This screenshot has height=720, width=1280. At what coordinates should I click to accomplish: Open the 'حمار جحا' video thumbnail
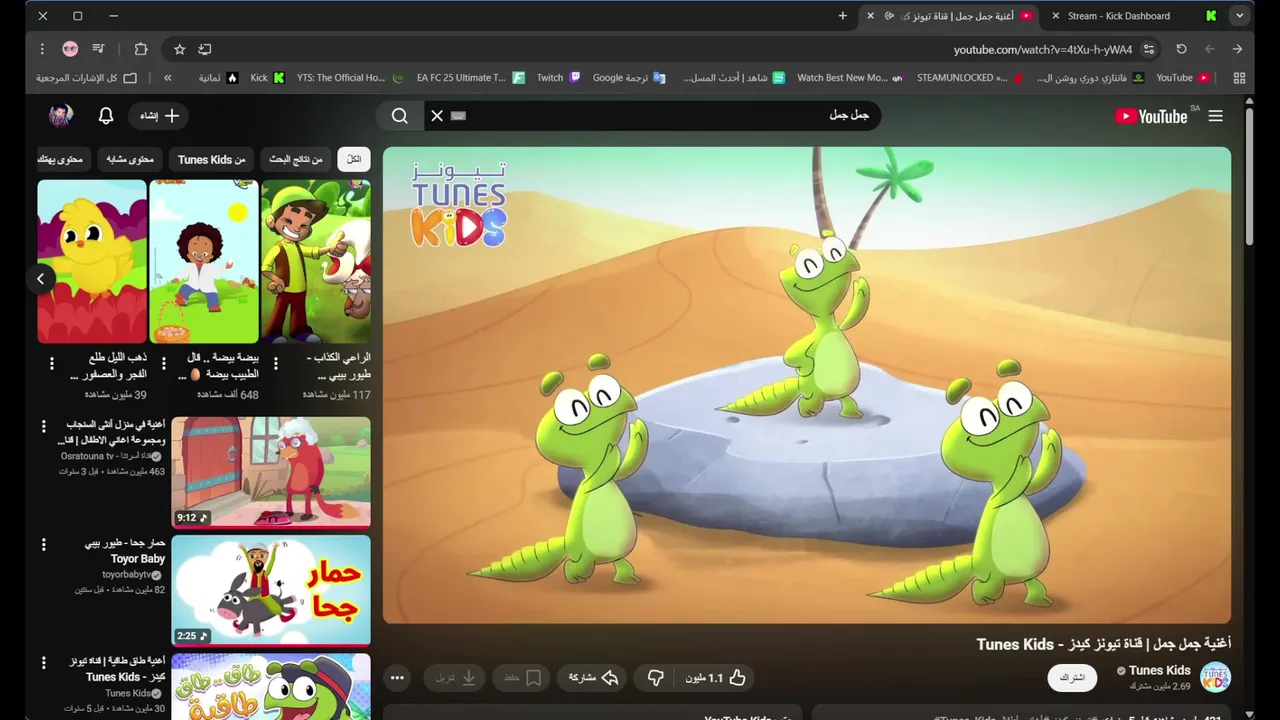[271, 590]
